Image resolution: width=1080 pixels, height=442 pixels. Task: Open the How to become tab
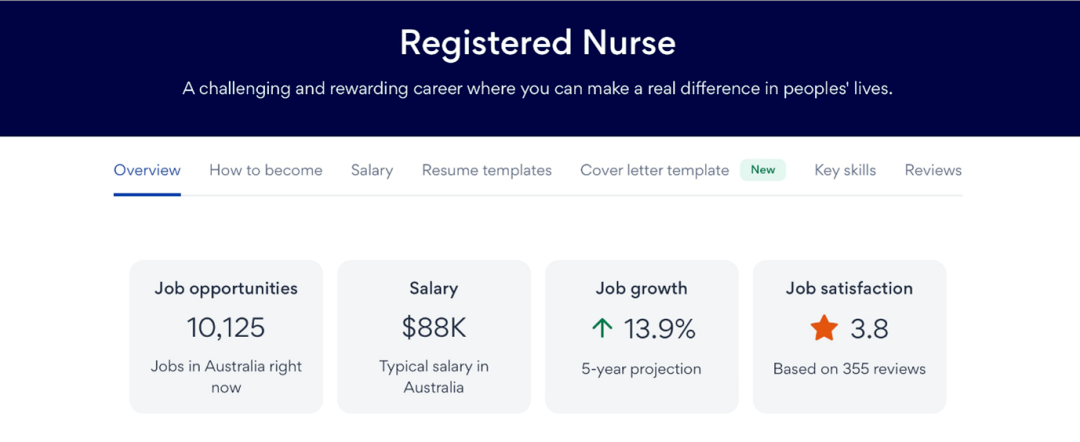tap(266, 170)
